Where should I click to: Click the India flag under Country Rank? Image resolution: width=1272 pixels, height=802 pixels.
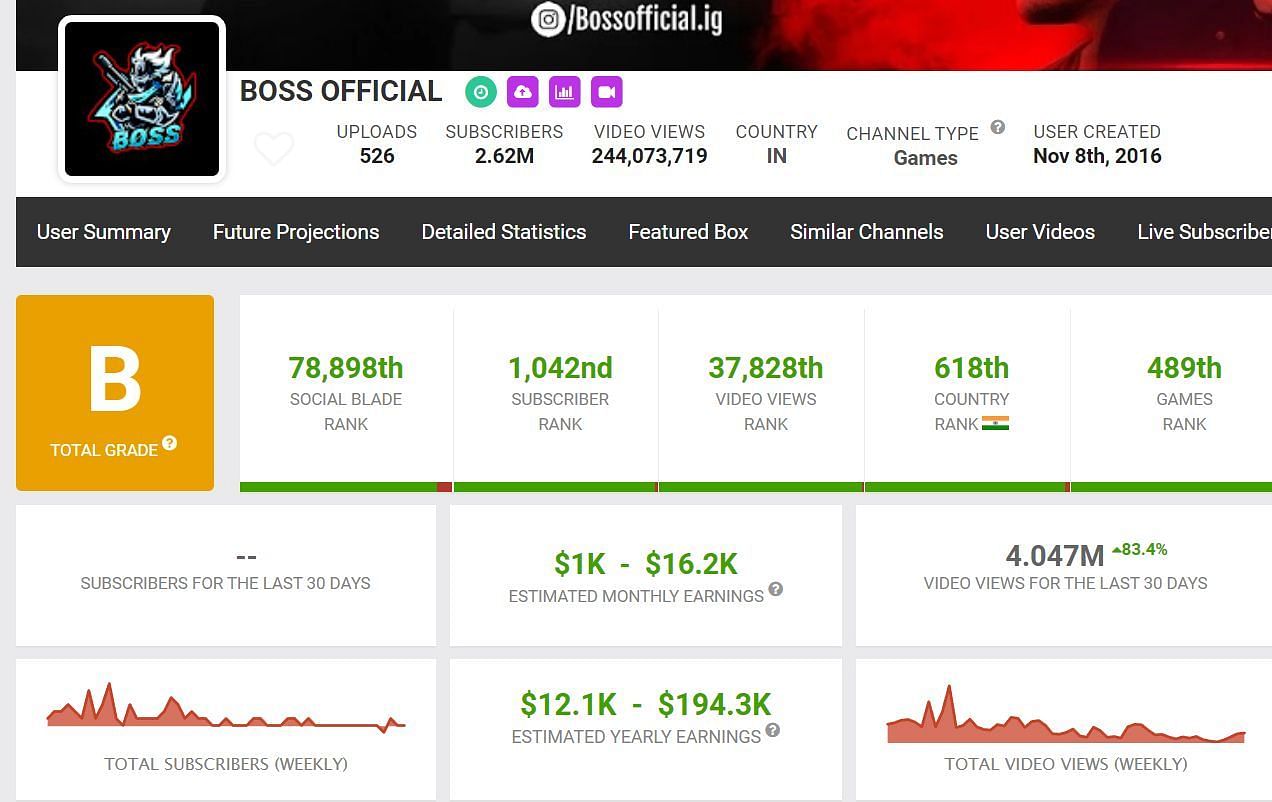click(x=995, y=423)
